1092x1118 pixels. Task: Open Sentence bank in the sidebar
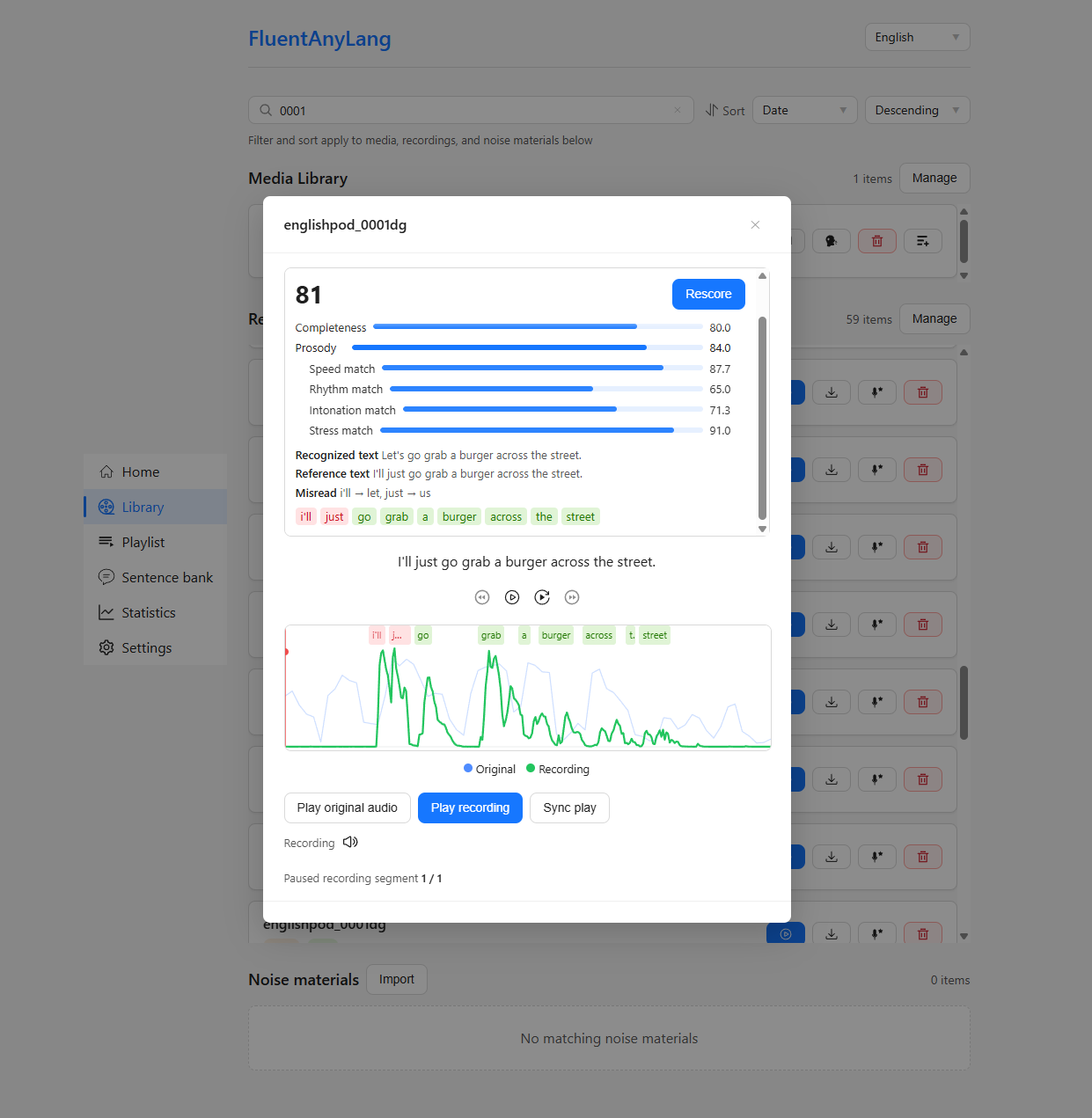[x=155, y=577]
